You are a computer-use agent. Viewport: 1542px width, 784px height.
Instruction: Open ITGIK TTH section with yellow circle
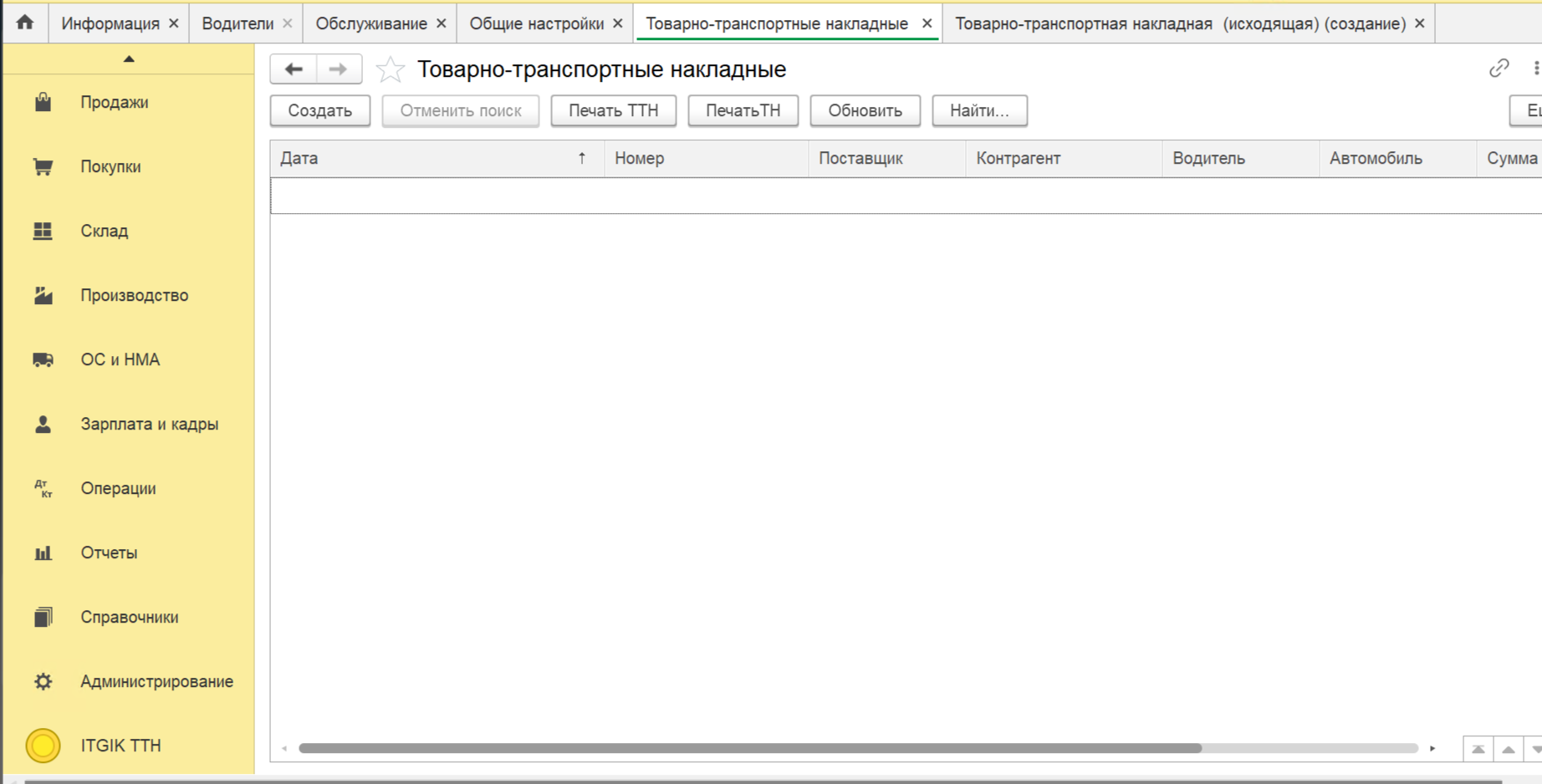click(x=120, y=746)
